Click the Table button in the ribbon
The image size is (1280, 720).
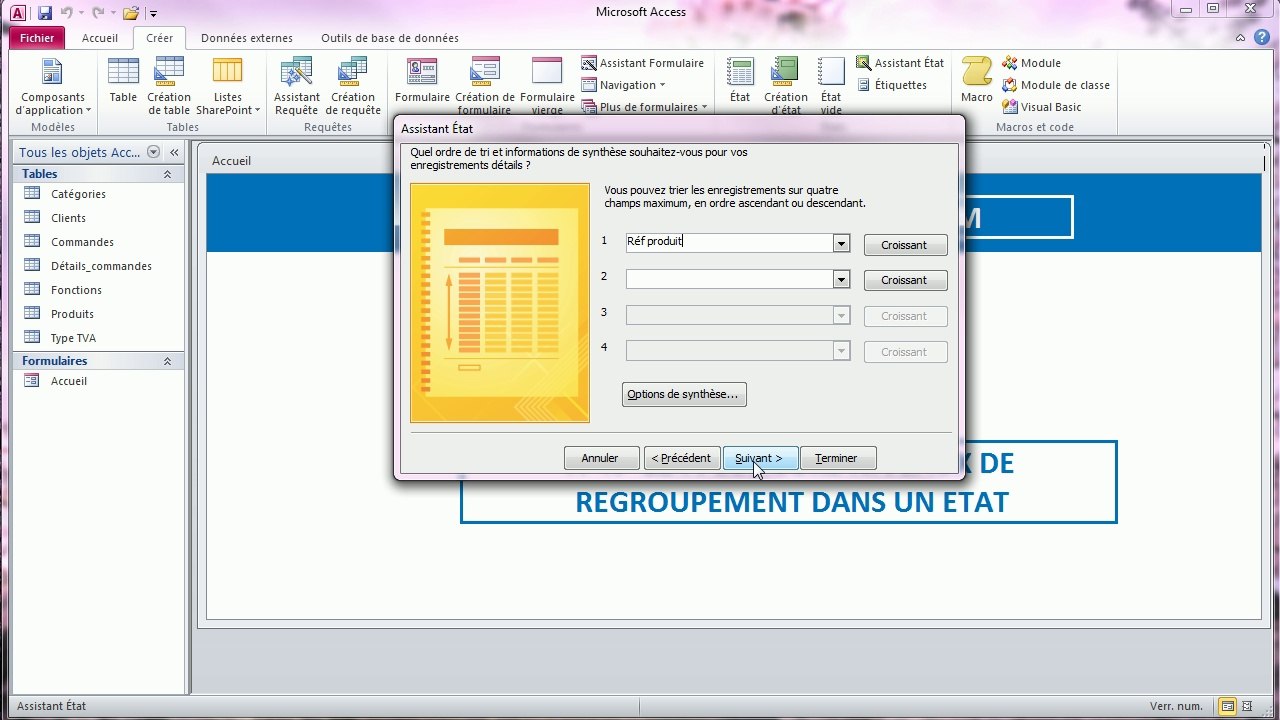point(123,81)
